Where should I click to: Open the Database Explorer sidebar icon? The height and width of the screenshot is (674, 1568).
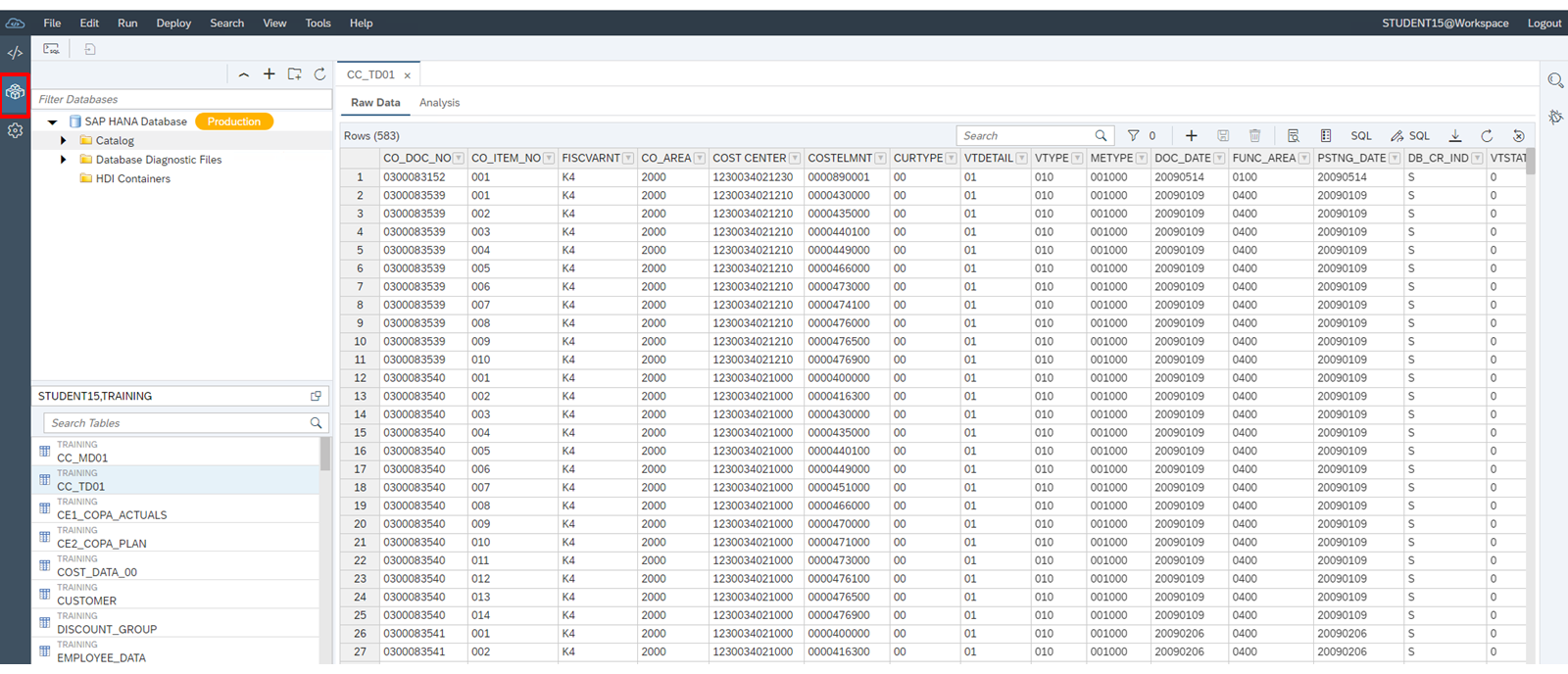pyautogui.click(x=15, y=92)
